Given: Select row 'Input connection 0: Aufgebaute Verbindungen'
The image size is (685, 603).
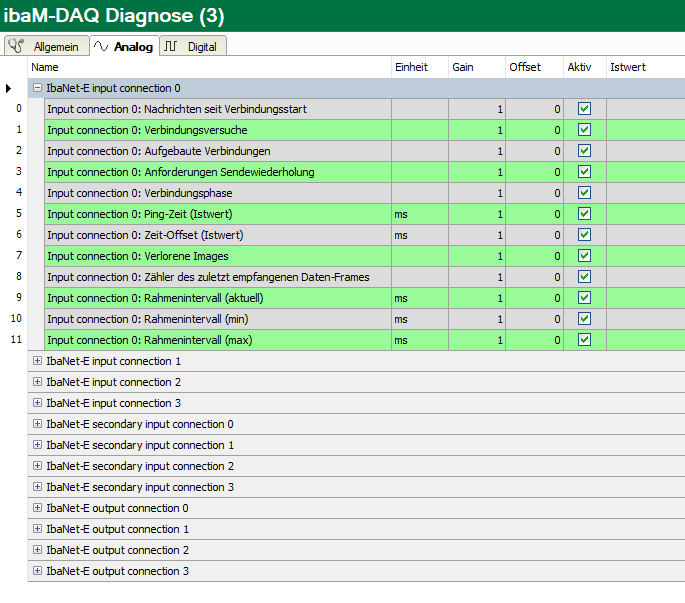Looking at the screenshot, I should (x=218, y=151).
